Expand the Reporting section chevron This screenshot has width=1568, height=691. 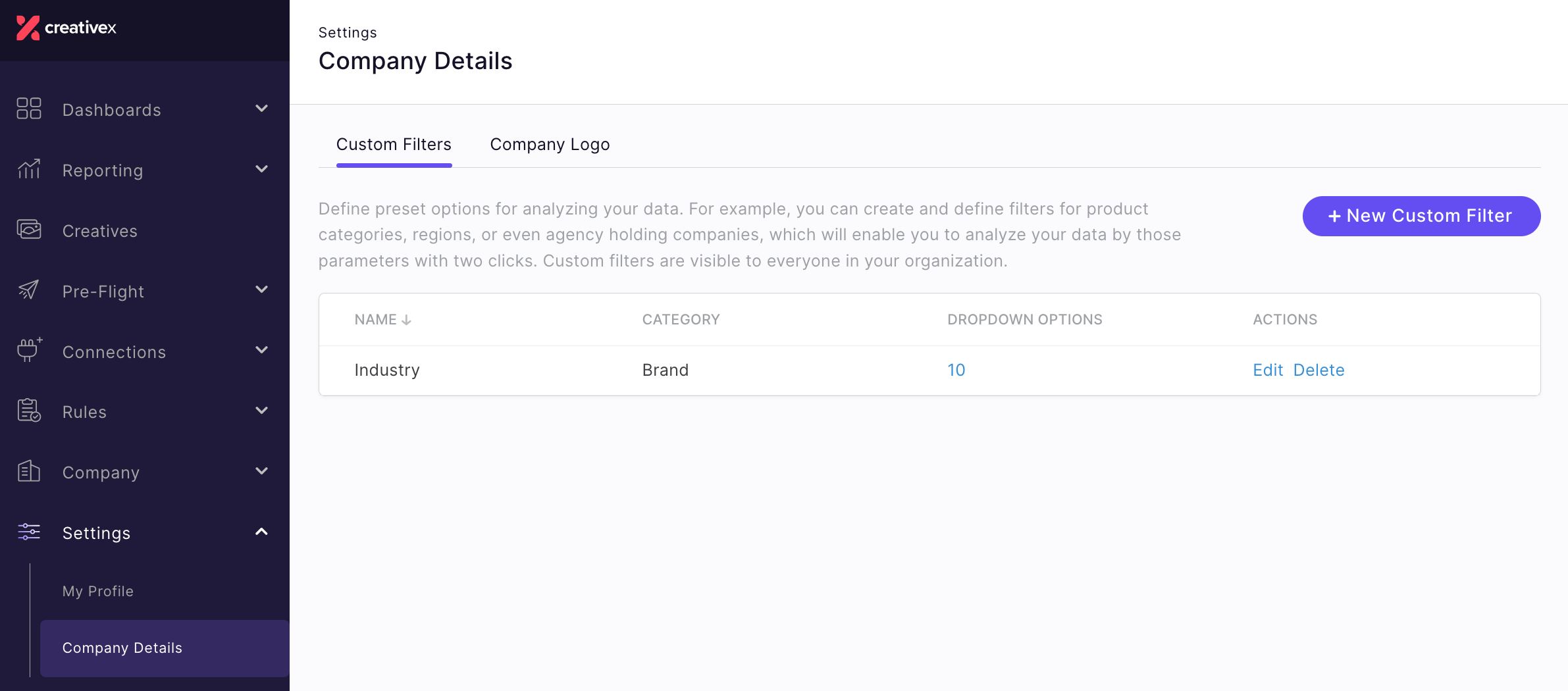[x=261, y=169]
